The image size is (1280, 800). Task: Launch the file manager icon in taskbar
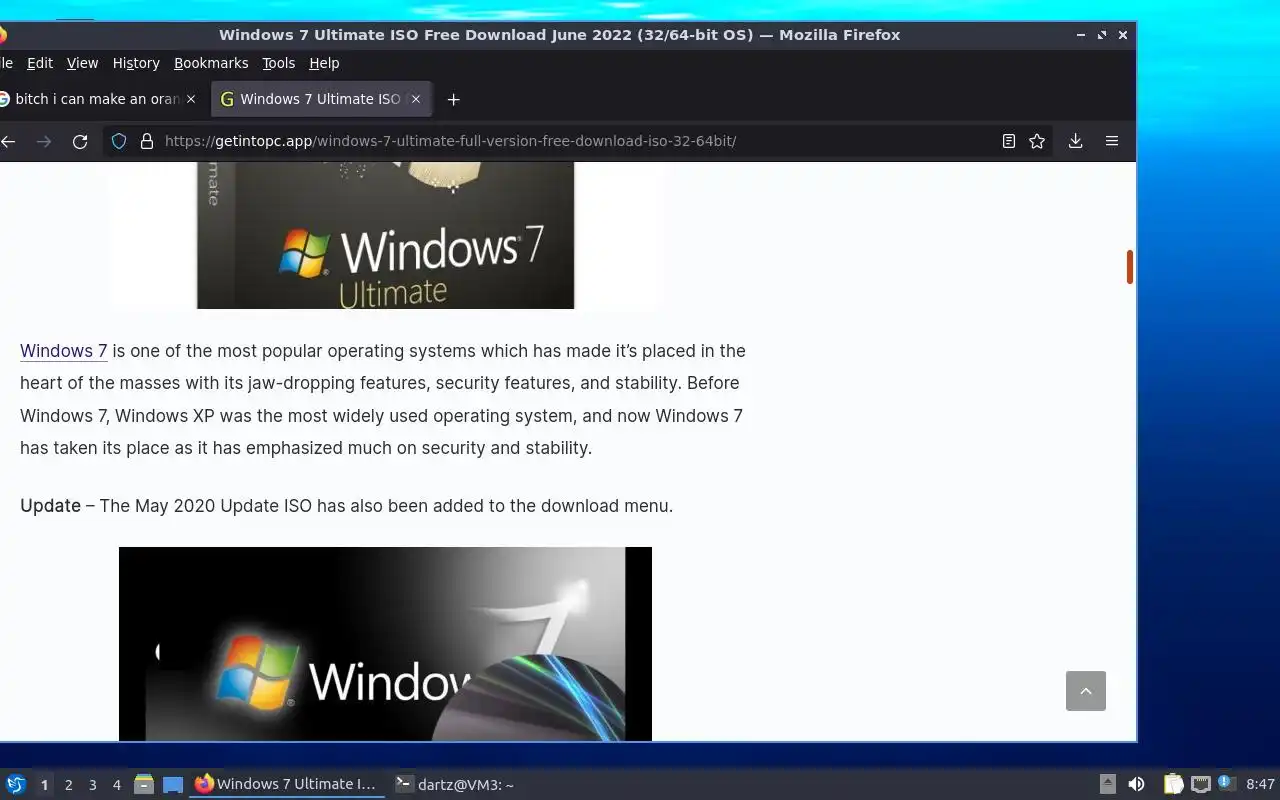click(x=144, y=784)
